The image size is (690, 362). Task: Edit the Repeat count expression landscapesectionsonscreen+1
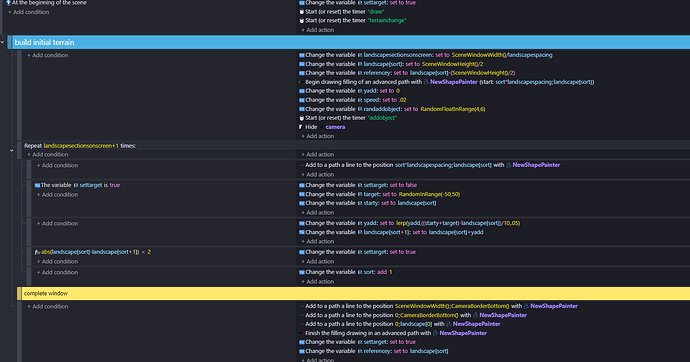tap(81, 146)
